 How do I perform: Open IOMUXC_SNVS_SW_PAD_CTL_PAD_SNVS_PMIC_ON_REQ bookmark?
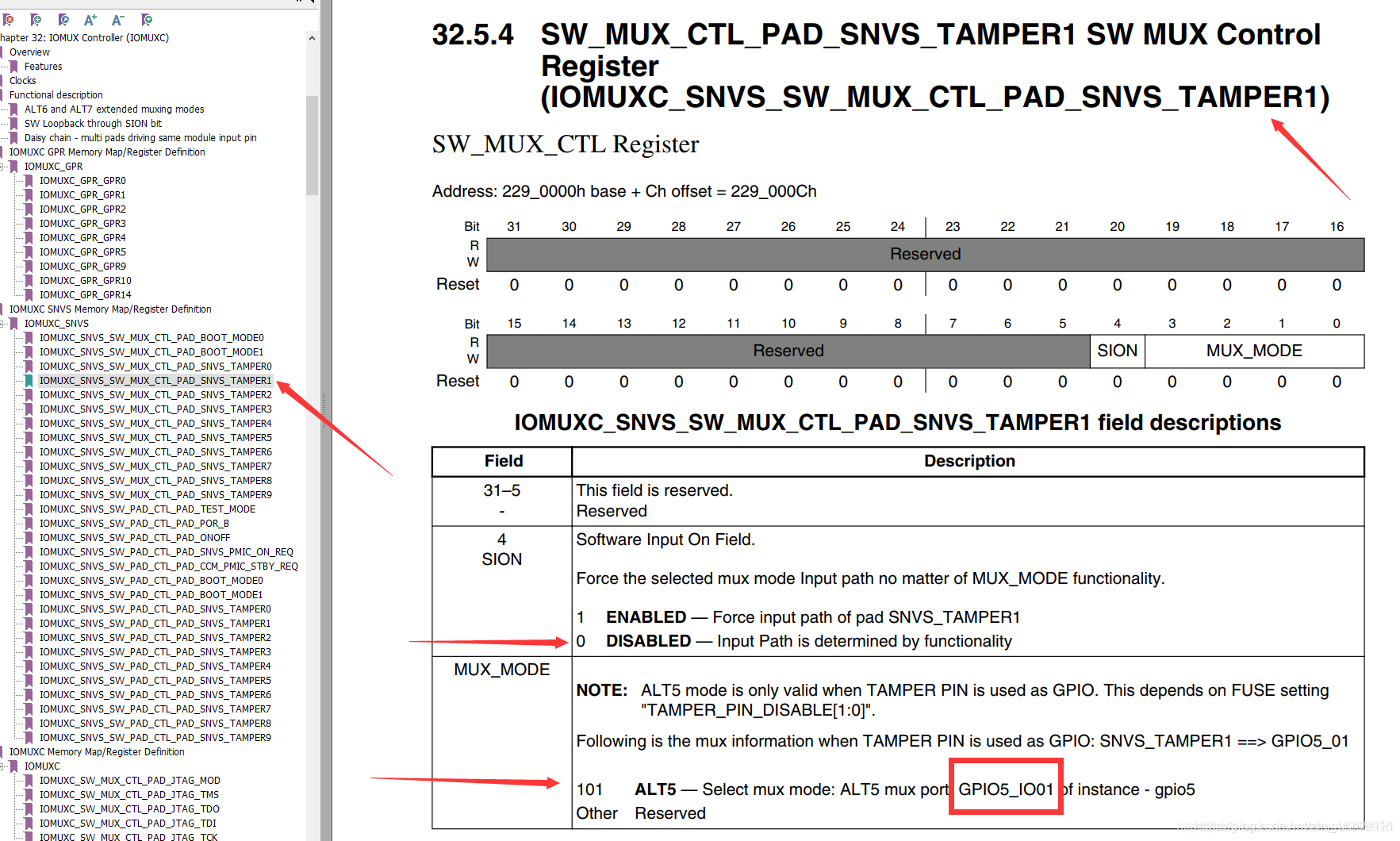coord(167,552)
